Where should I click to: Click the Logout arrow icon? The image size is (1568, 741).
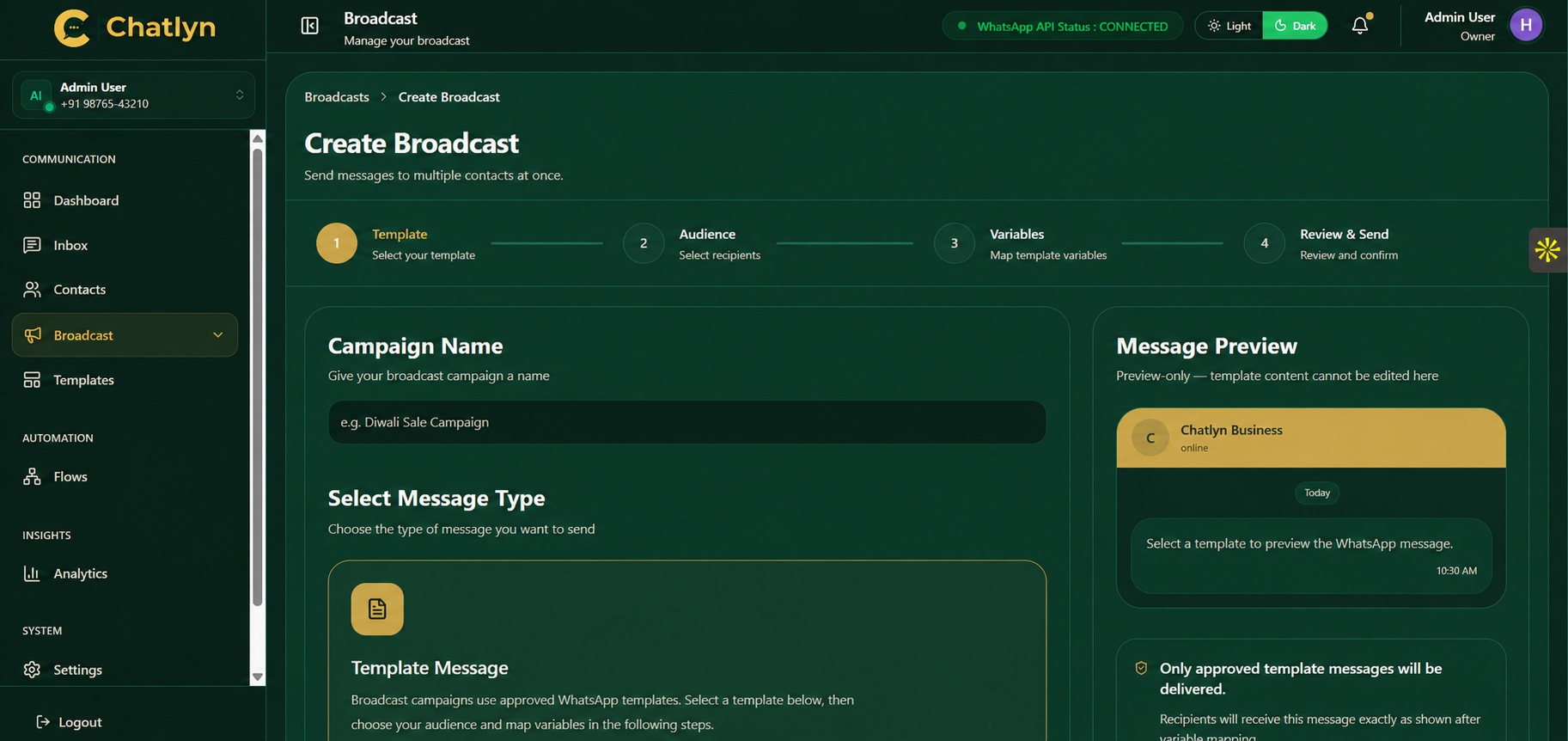[43, 722]
